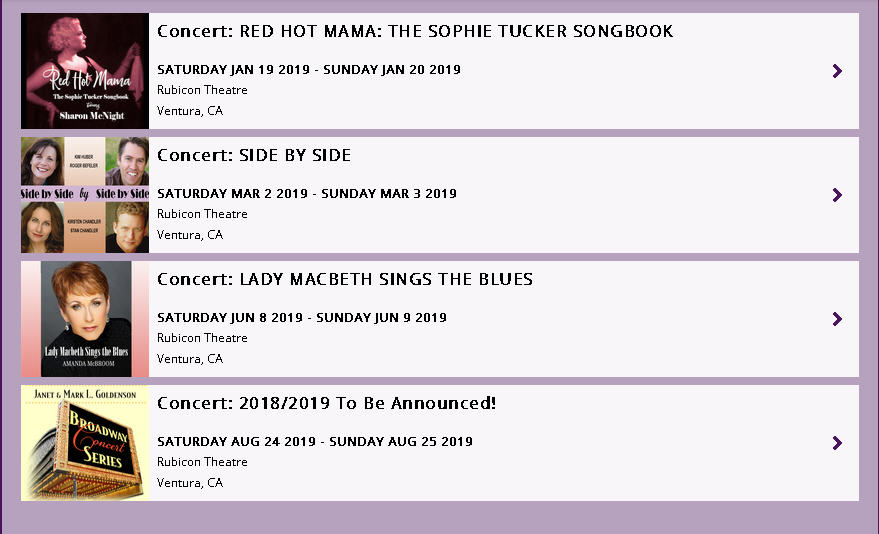
Task: Open the Red Hot Mama: Sophie Tucker Songbook title
Action: click(415, 32)
